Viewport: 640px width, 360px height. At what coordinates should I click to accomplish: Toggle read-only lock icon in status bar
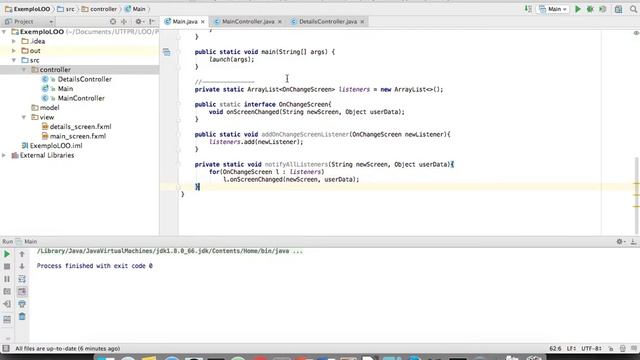pos(611,349)
